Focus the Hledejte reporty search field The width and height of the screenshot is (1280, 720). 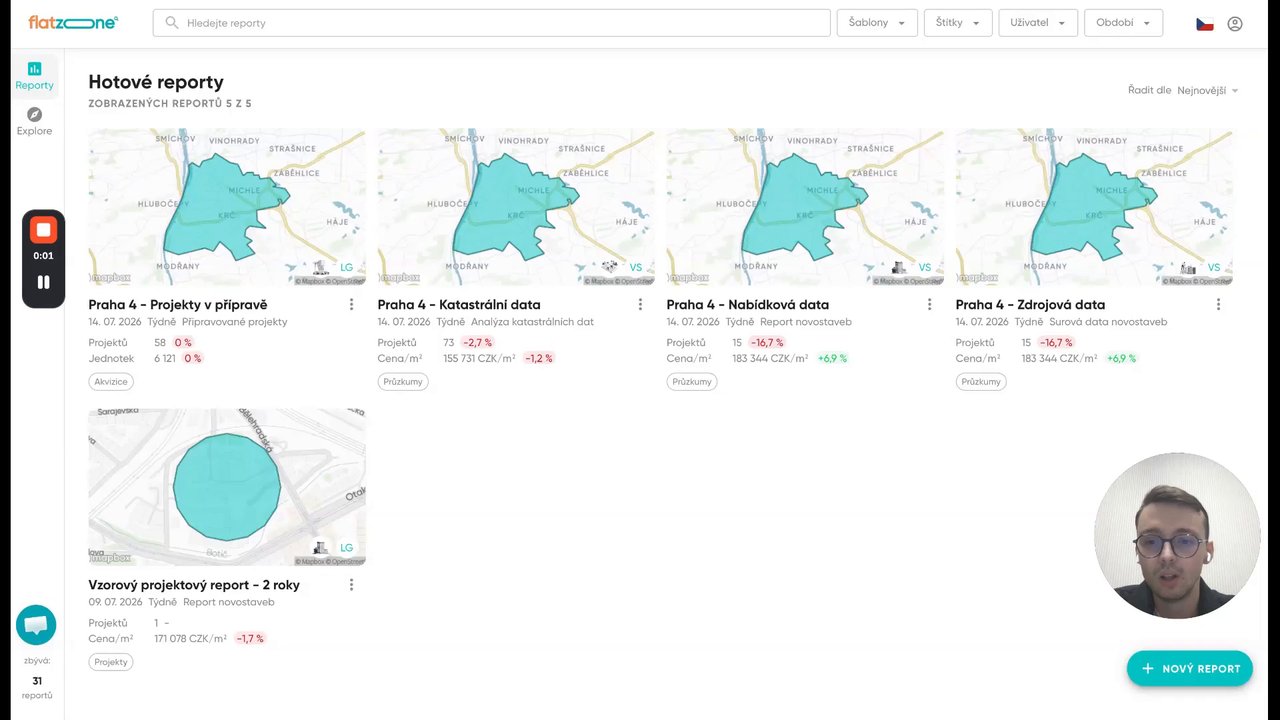click(x=492, y=23)
